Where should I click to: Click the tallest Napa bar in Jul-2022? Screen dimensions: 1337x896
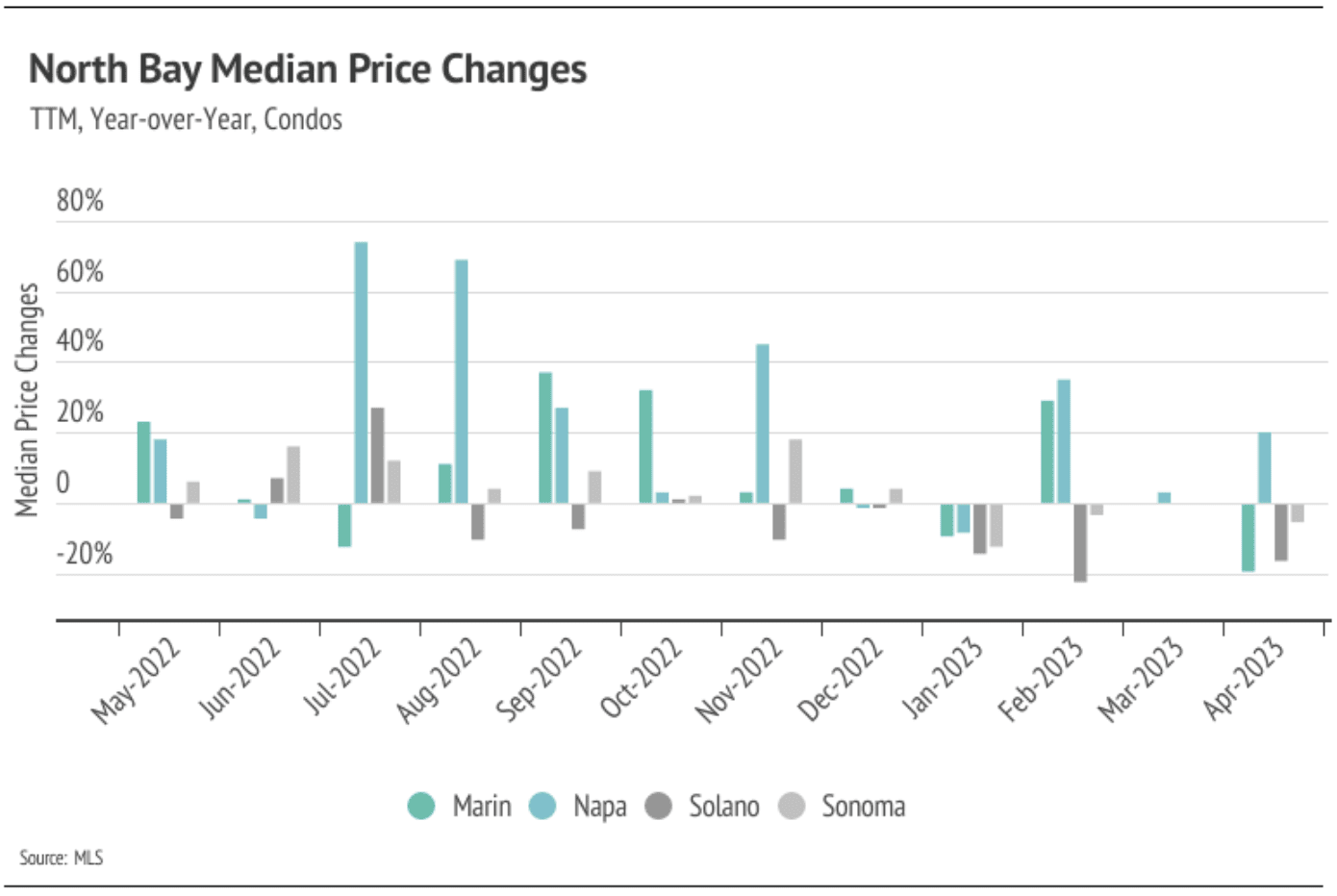[x=361, y=372]
